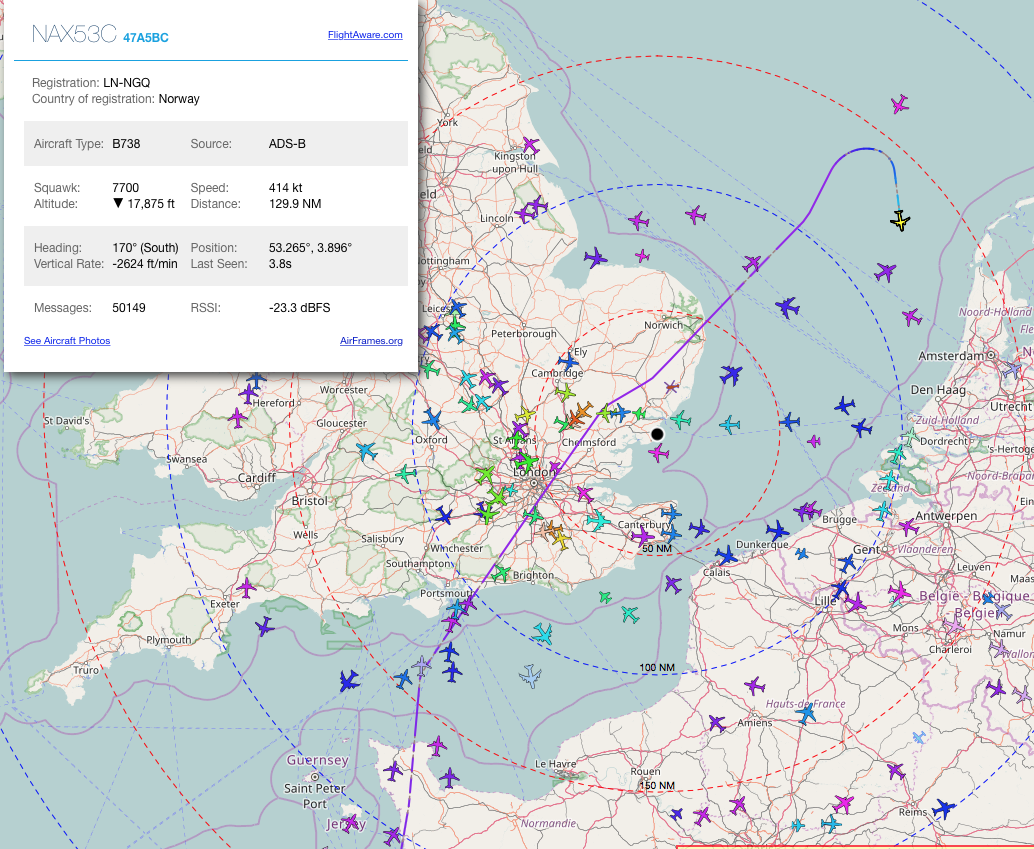Select purple aircraft south of the yellow aircraft
This screenshot has height=849, width=1034.
coord(885,271)
